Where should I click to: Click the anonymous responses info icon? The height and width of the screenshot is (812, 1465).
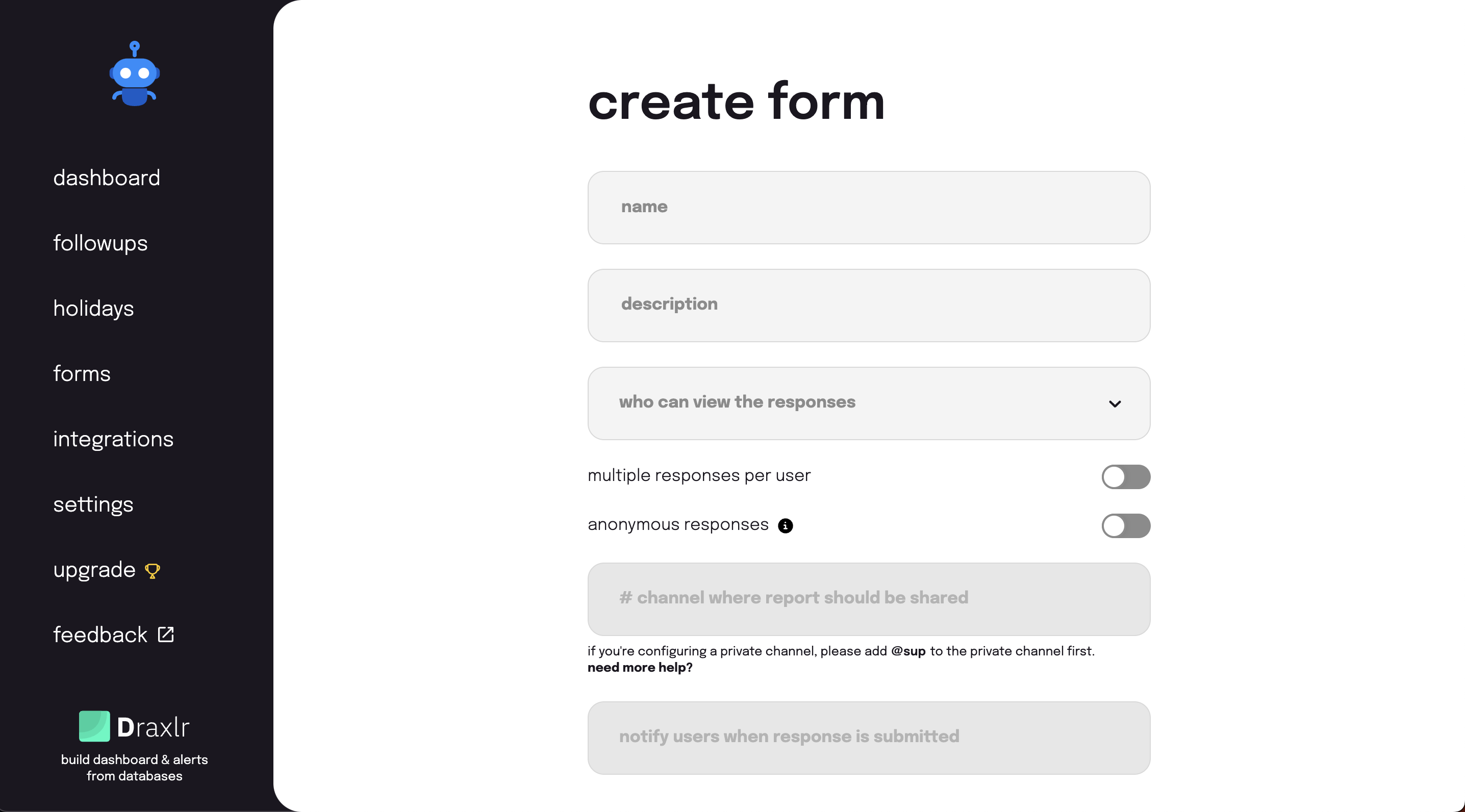tap(786, 525)
